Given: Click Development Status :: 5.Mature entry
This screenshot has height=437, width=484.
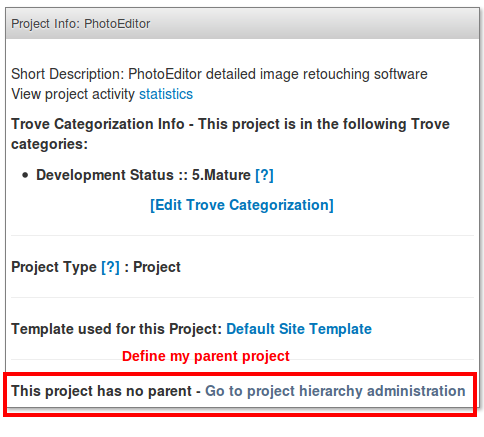Looking at the screenshot, I should (143, 175).
